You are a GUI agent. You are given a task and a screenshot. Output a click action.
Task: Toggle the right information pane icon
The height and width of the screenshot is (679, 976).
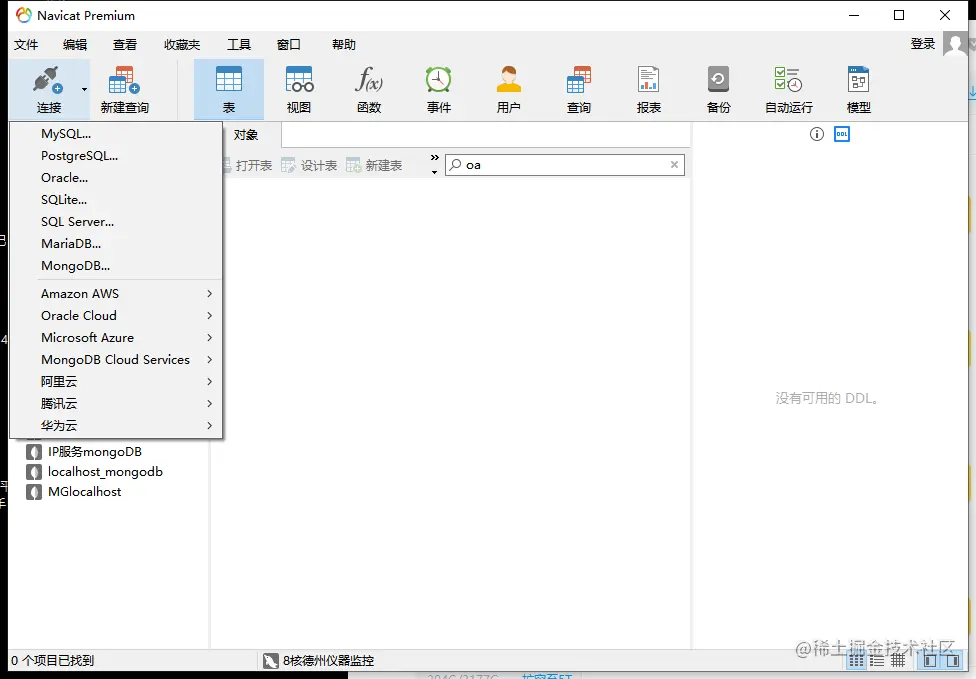[x=952, y=661]
